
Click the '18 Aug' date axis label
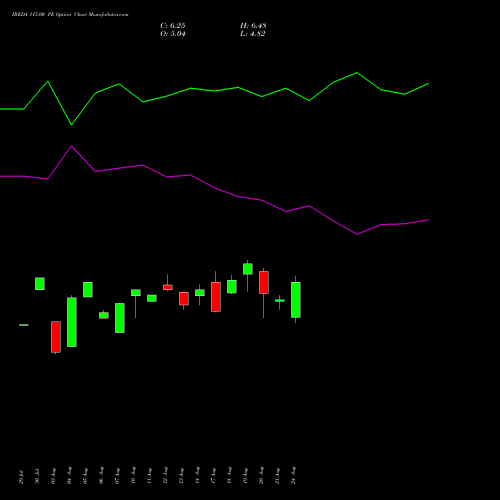(229, 475)
